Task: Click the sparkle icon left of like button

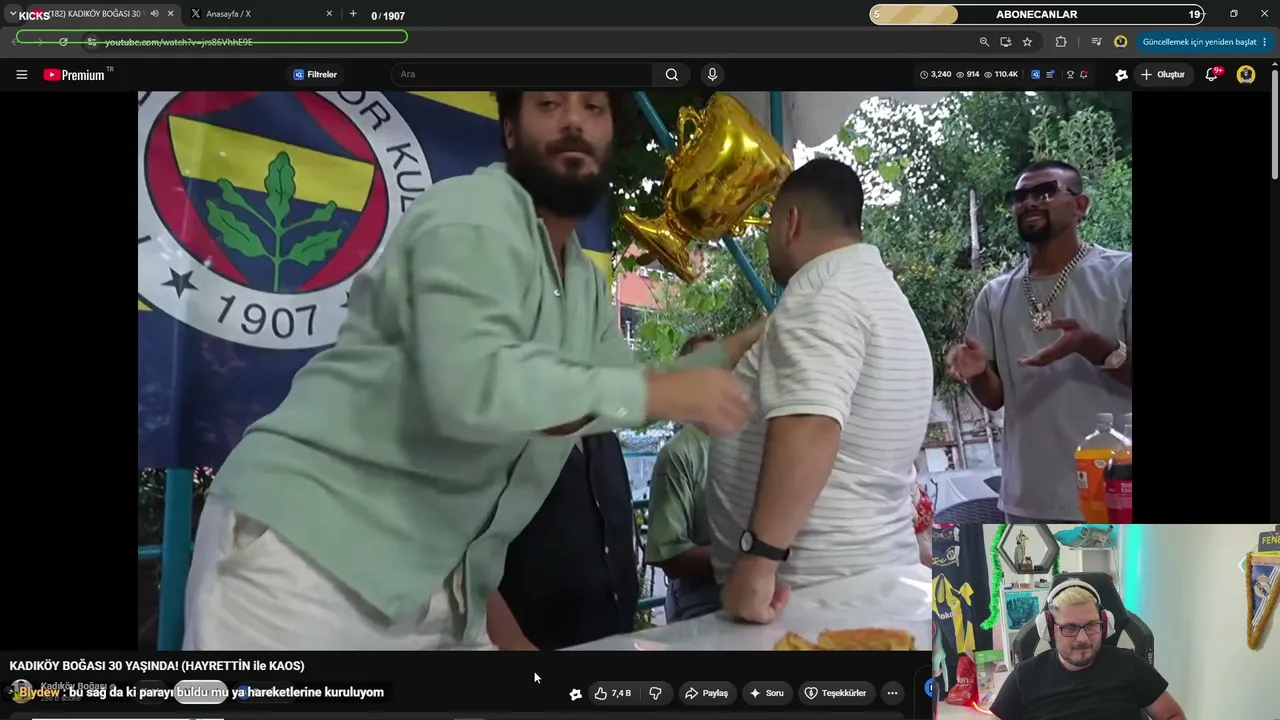Action: (575, 693)
